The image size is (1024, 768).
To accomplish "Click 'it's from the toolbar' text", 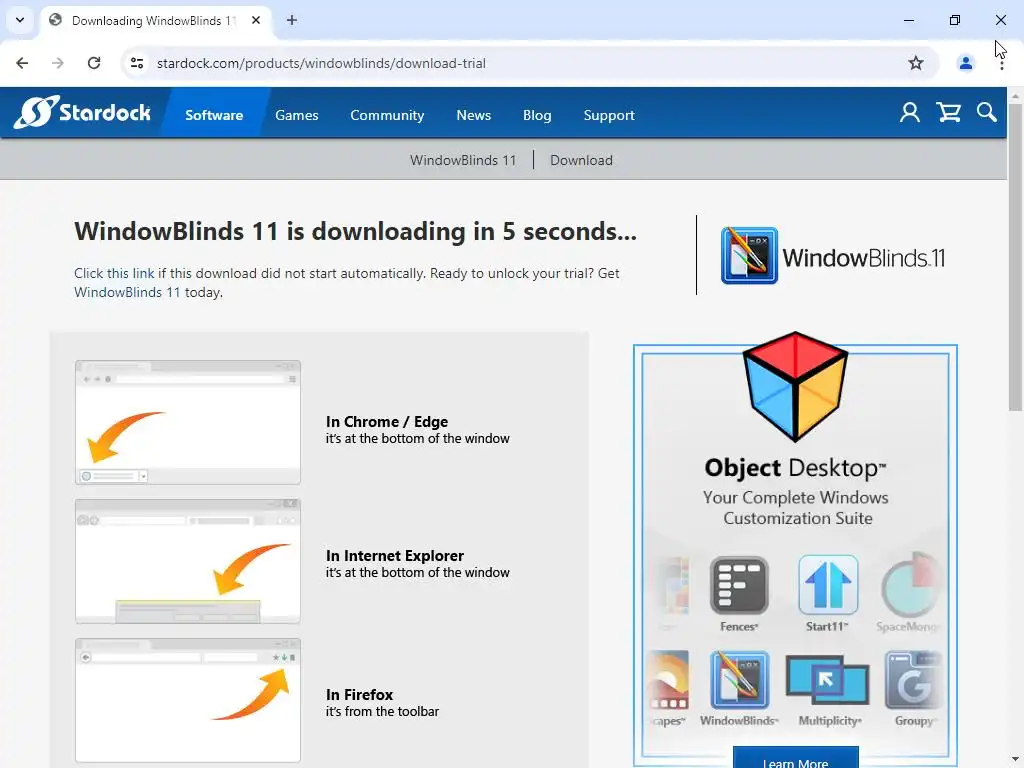I will click(x=382, y=711).
